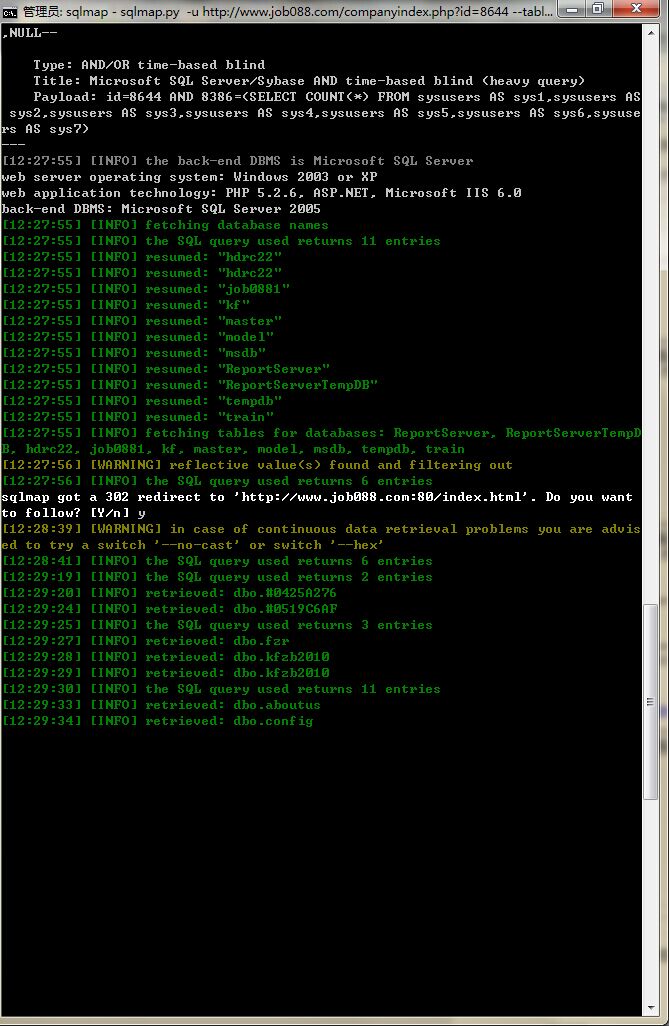Click the line 'retrieved: dbo.#0519C6AF'
669x1026 pixels.
pyautogui.click(x=169, y=609)
